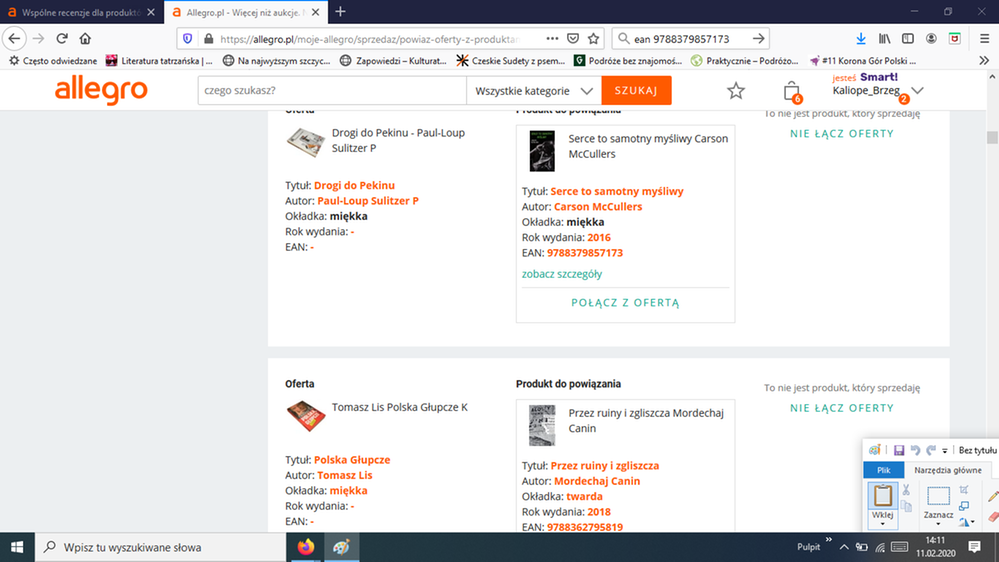Screen dimensions: 999x562
Task: Launch Firefox from the Windows taskbar
Action: [x=306, y=547]
